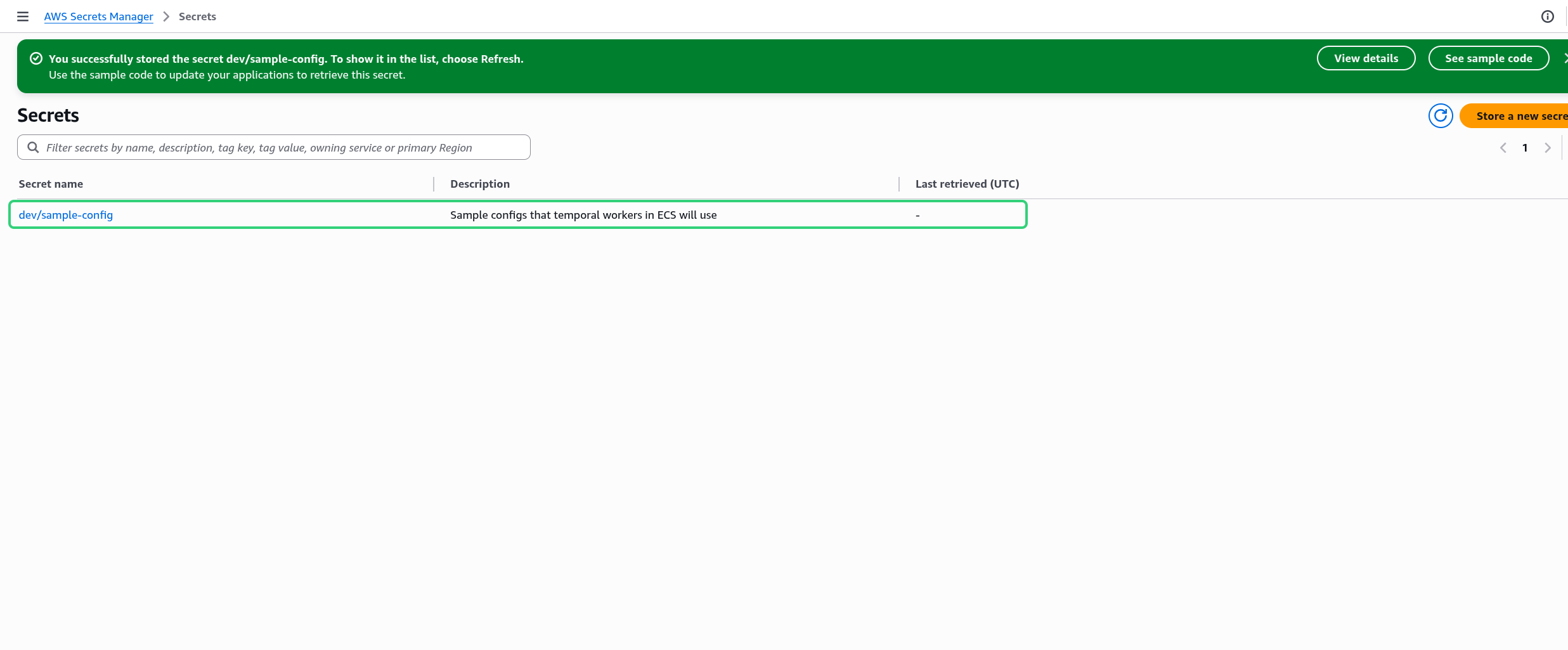Go to the previous page of secrets

click(x=1503, y=148)
